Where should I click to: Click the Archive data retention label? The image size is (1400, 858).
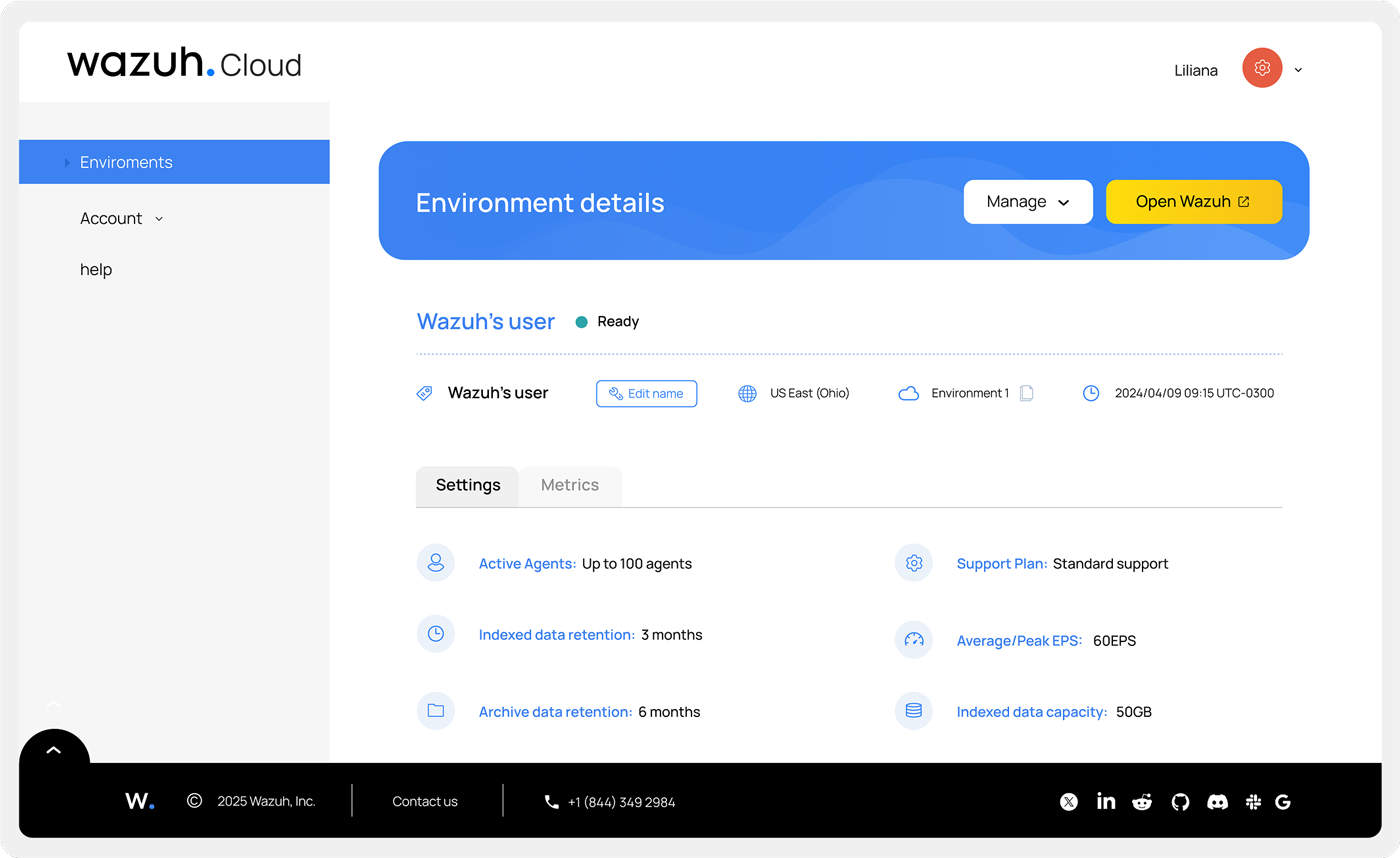pos(556,712)
